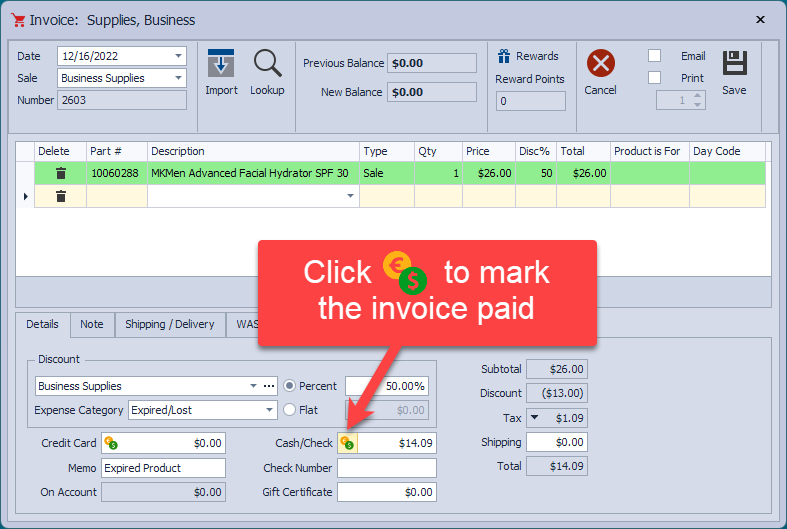
Task: Click the Qty cell showing 1
Action: click(438, 173)
